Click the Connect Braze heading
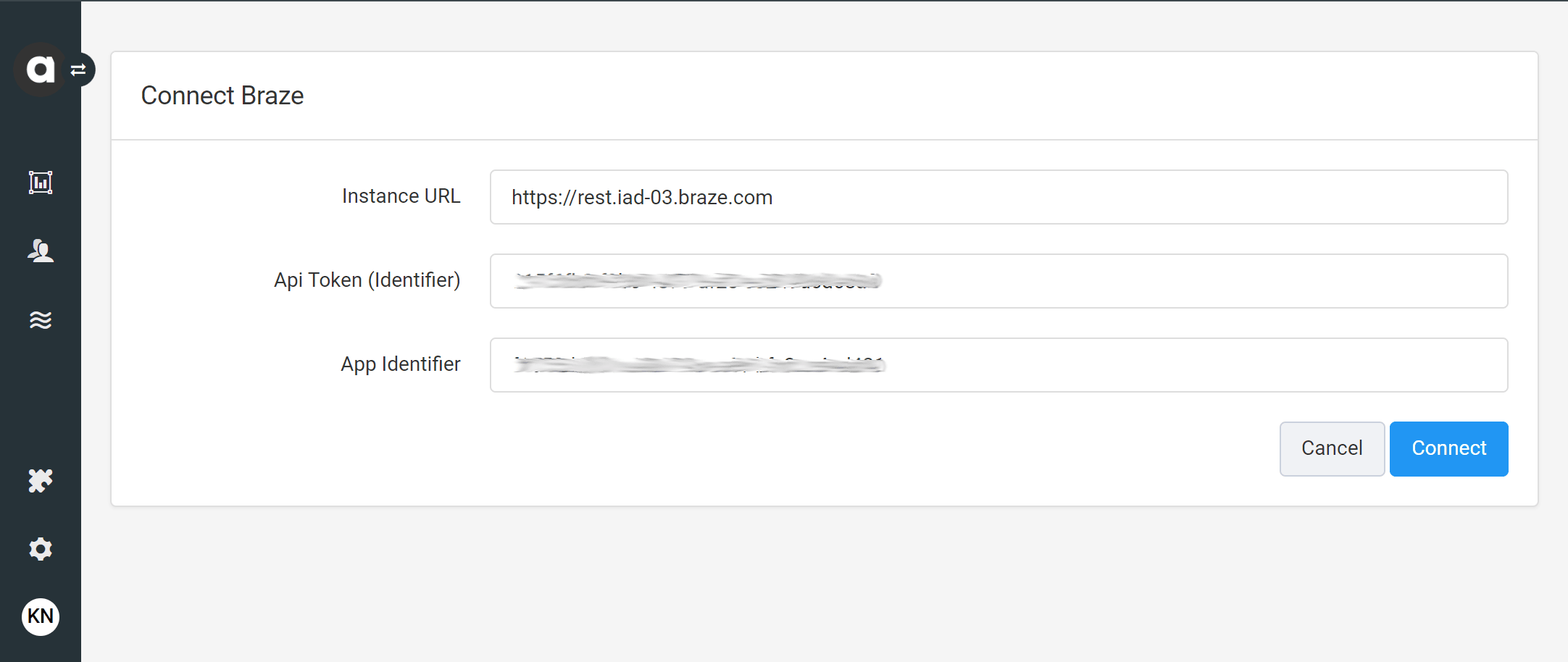 222,95
